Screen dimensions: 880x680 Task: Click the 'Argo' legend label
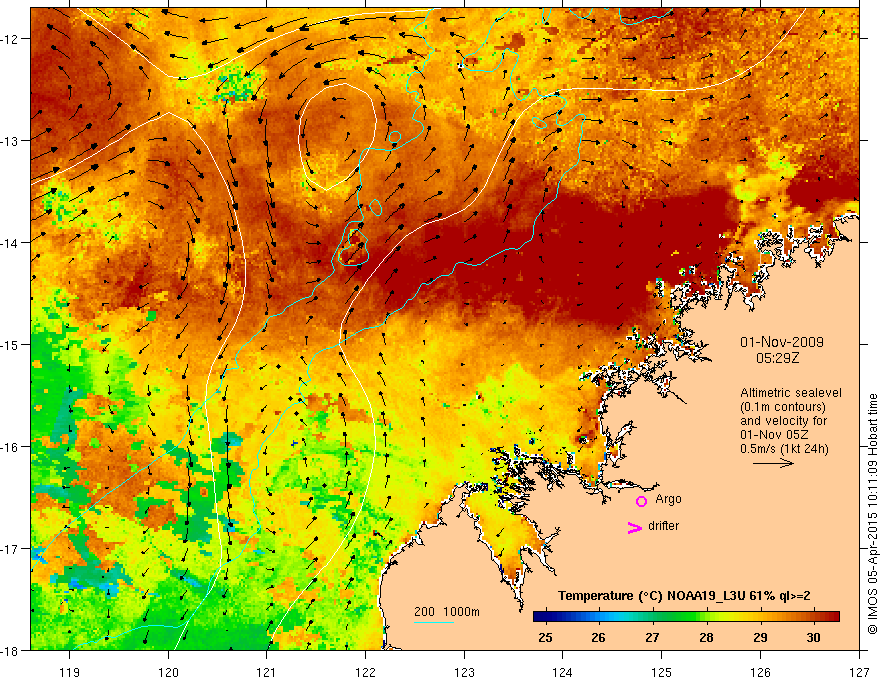coord(668,499)
